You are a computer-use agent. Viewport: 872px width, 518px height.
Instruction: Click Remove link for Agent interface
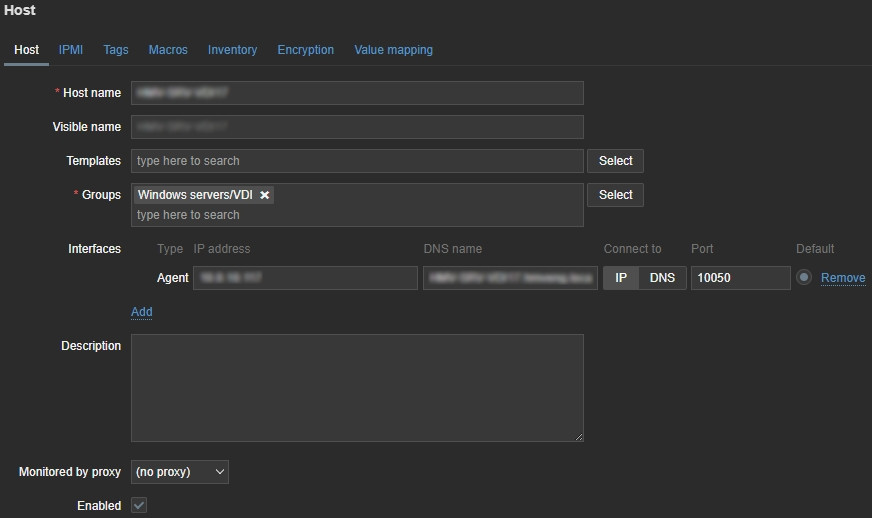843,278
